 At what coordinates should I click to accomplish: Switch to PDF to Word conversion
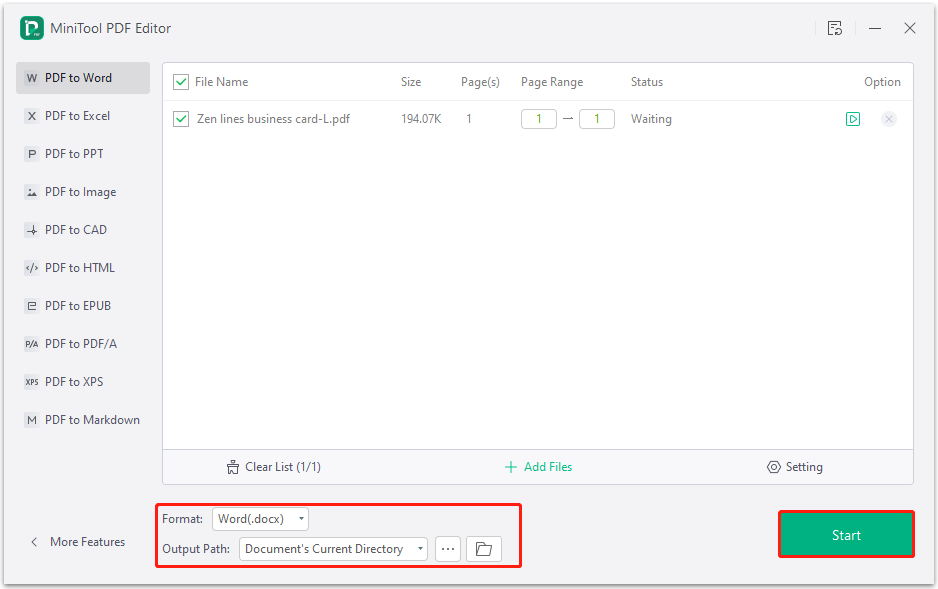[83, 78]
